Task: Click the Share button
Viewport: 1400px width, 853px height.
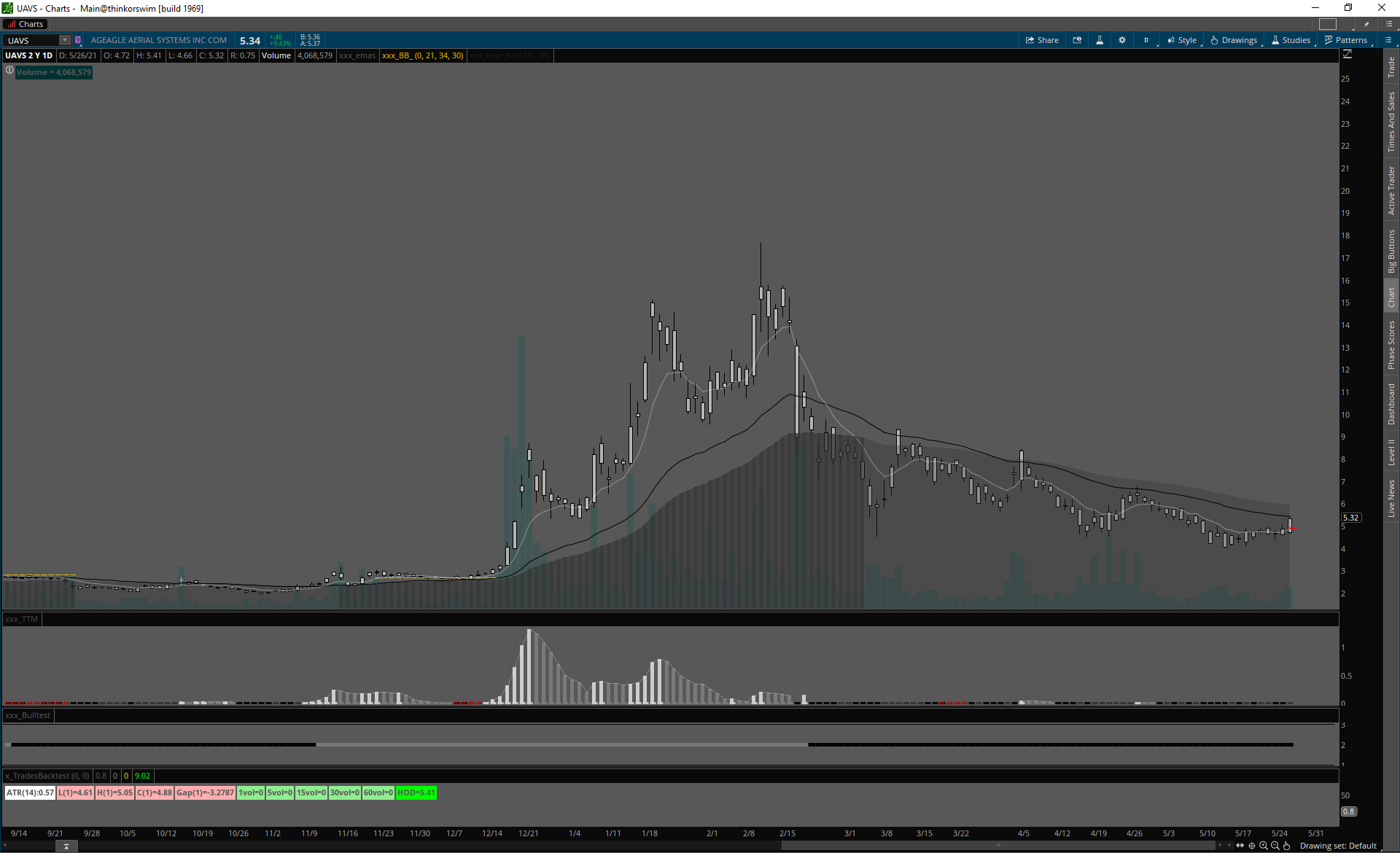Action: (1042, 40)
